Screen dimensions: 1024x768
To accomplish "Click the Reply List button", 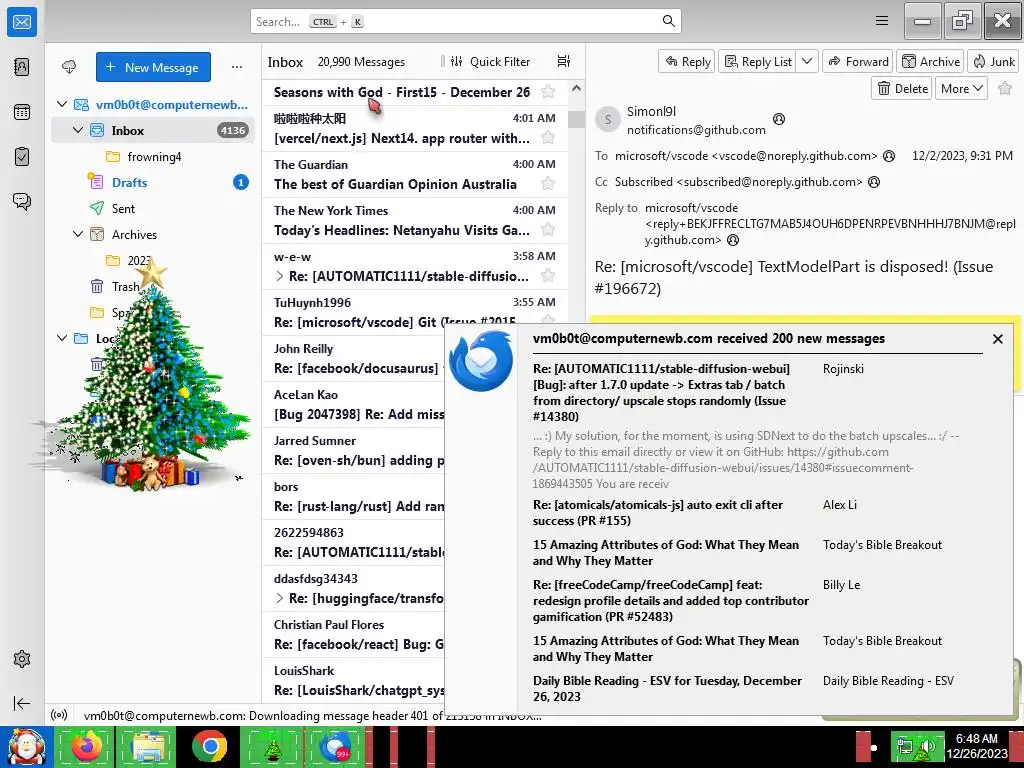I will (759, 61).
